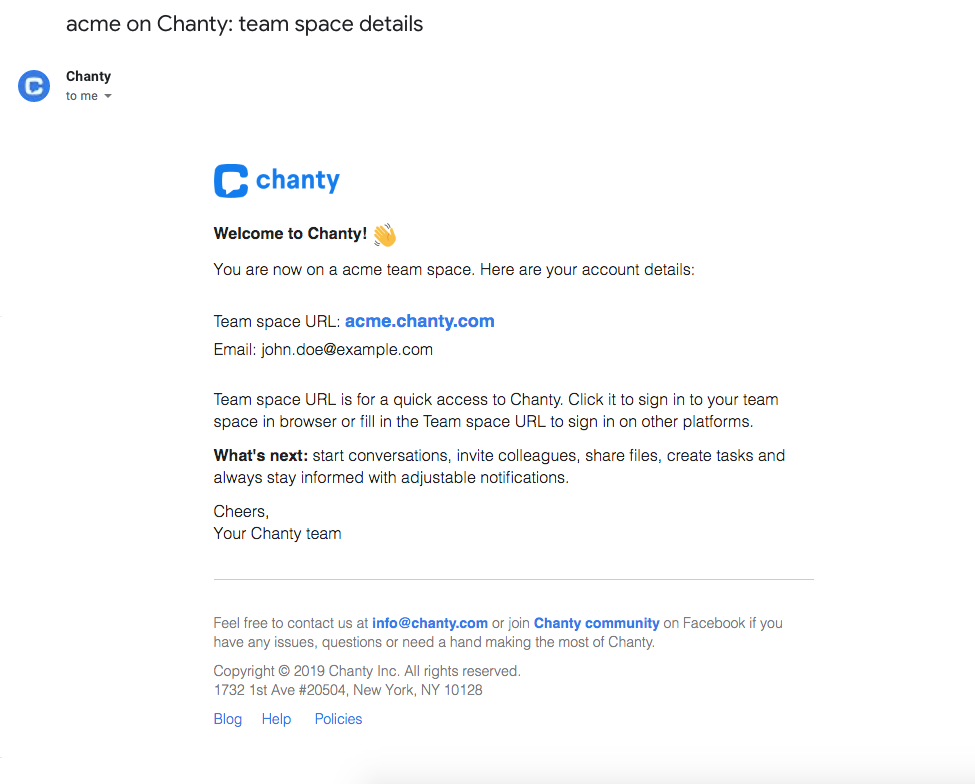975x784 pixels.
Task: Click the info@chanty.com email link
Action: (430, 623)
